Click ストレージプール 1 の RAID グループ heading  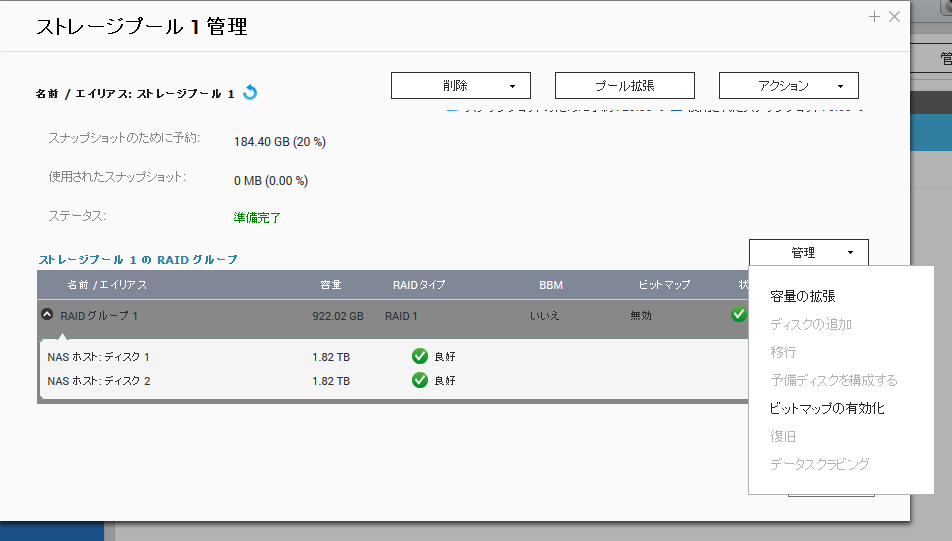tap(138, 260)
